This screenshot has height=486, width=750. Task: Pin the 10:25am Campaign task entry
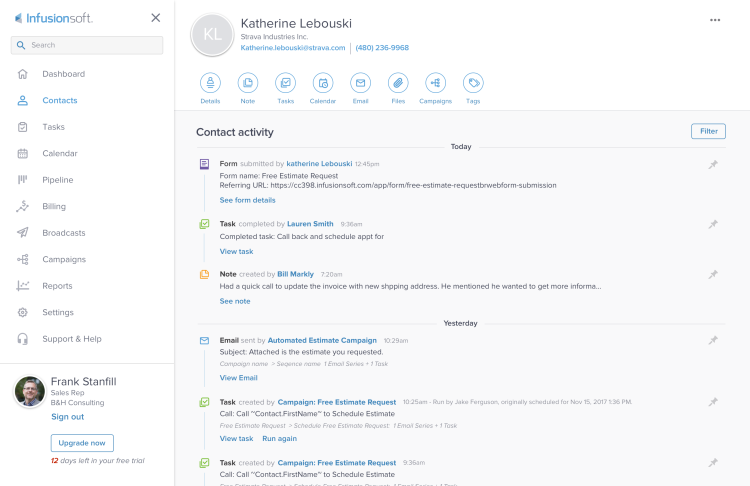[x=713, y=402]
